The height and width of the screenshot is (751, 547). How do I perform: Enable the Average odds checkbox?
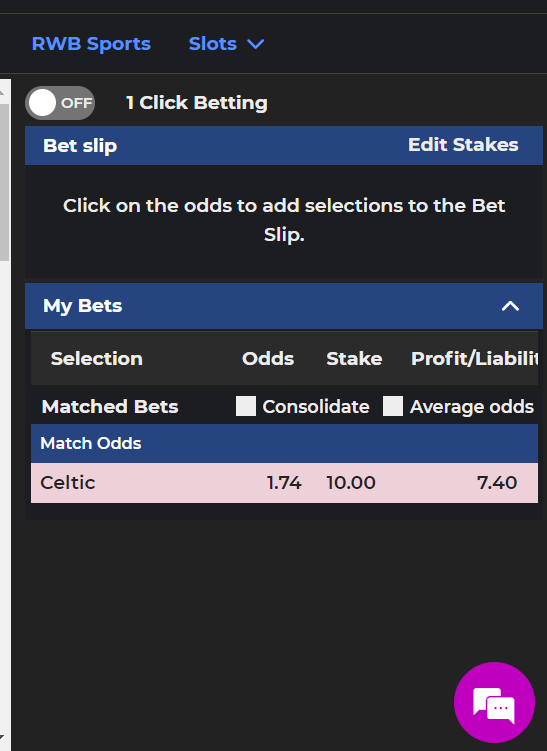pos(393,406)
